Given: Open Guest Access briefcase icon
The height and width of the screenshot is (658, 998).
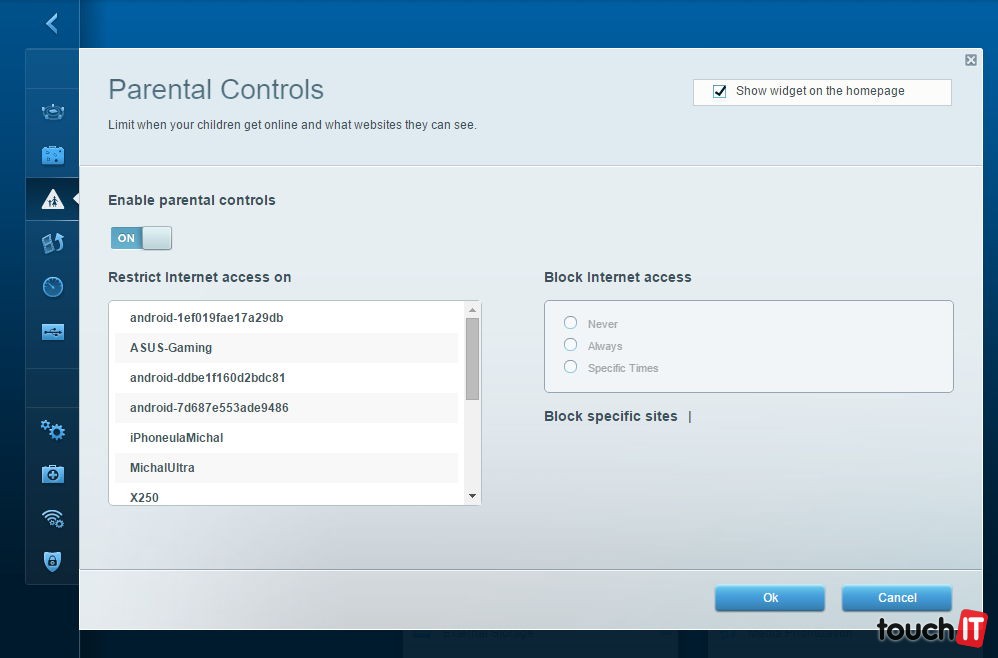Looking at the screenshot, I should (53, 155).
